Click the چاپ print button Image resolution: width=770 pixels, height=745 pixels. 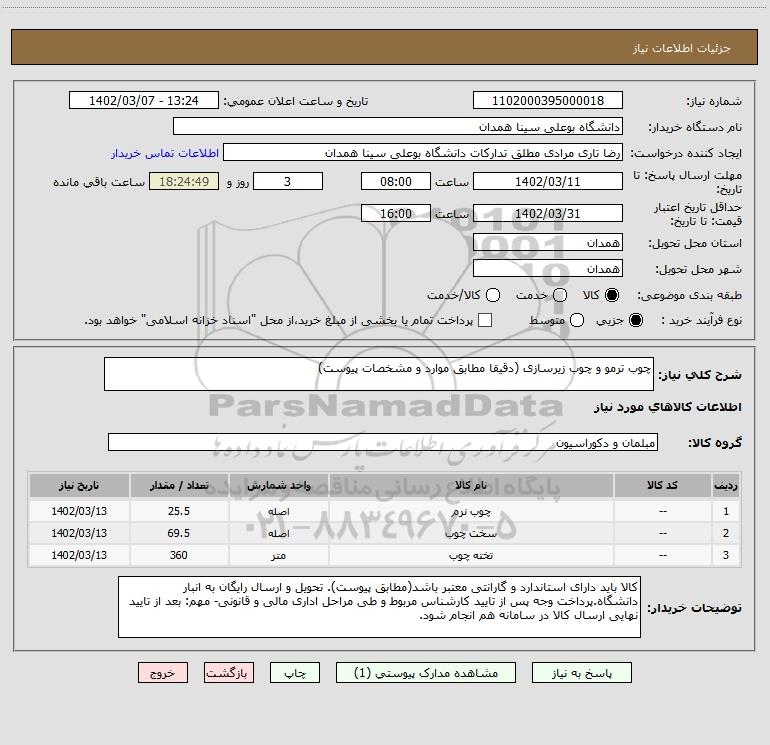pyautogui.click(x=295, y=673)
